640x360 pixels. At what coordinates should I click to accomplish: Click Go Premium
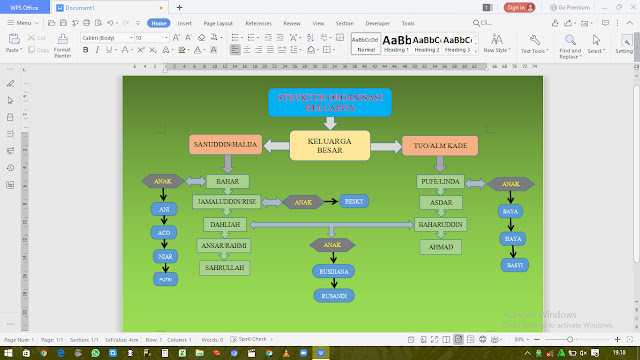point(570,7)
